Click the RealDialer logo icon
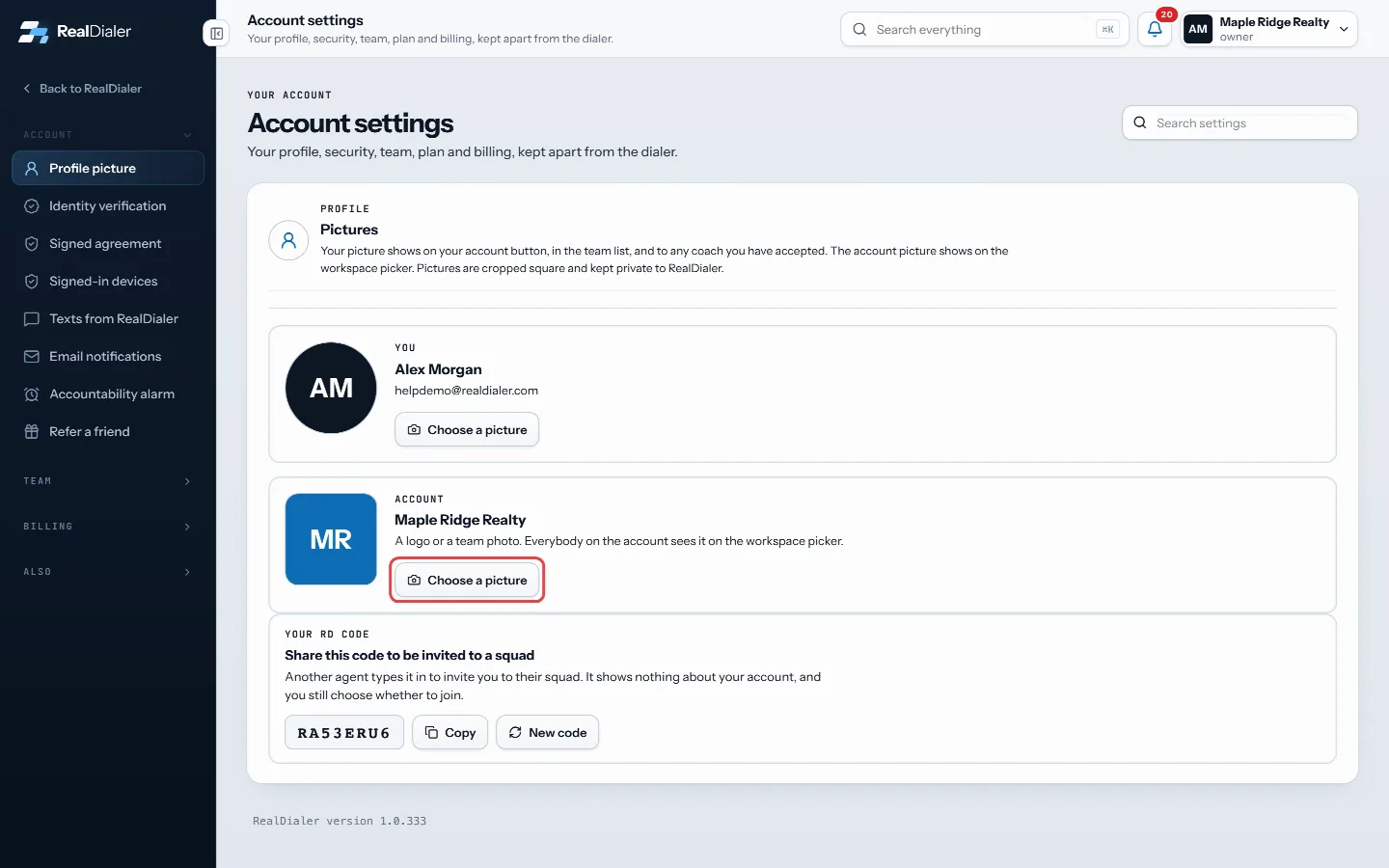This screenshot has height=868, width=1389. click(34, 32)
